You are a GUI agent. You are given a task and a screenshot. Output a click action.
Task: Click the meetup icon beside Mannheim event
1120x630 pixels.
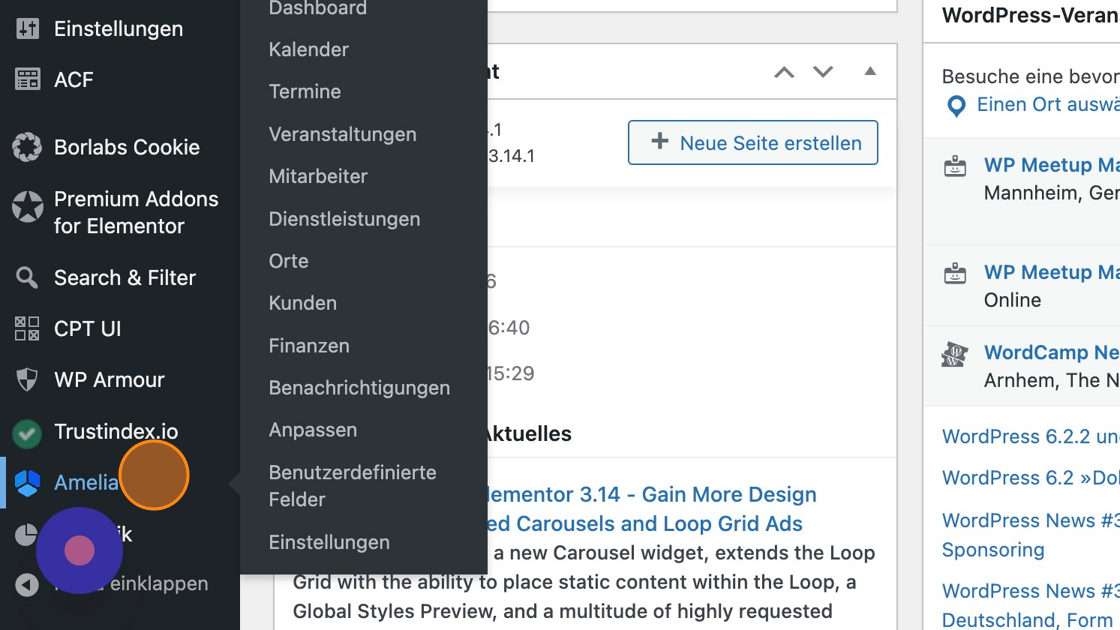955,167
